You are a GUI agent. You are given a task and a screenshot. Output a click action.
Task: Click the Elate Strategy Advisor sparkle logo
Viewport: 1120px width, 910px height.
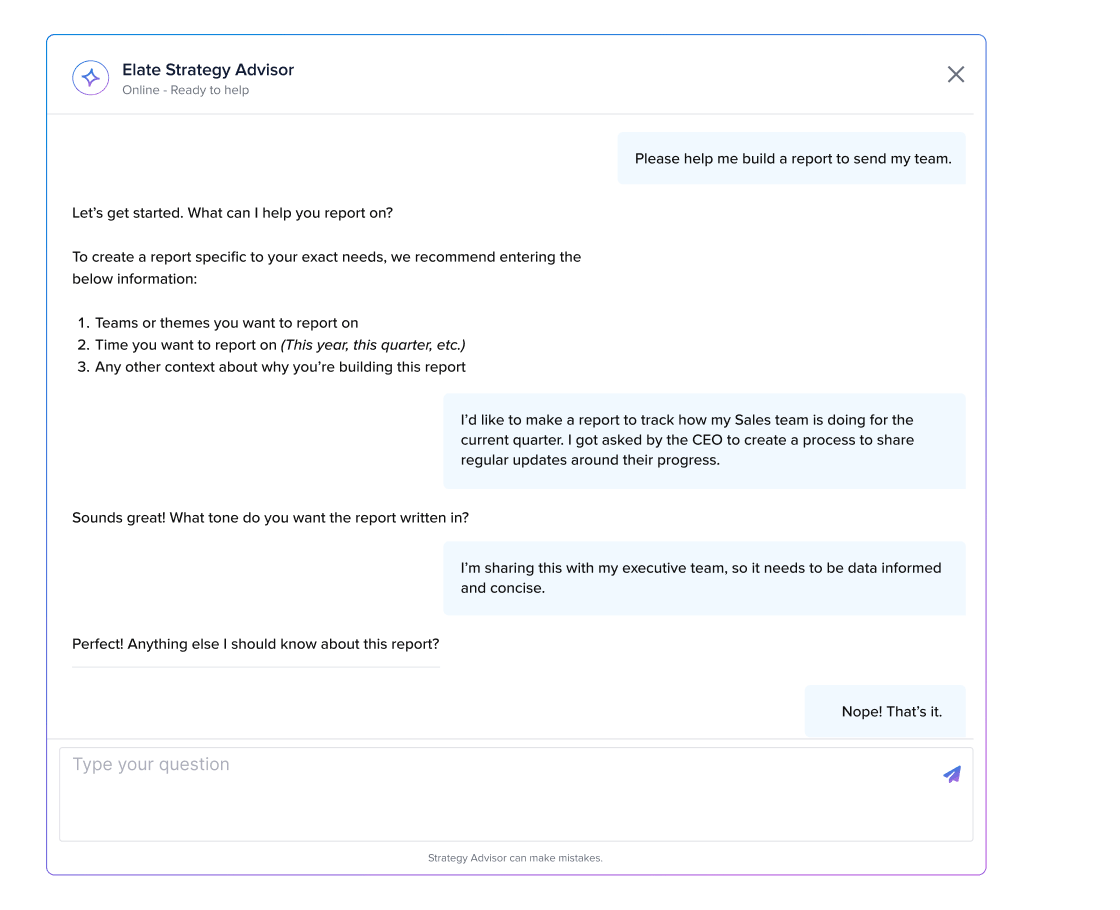coord(91,78)
